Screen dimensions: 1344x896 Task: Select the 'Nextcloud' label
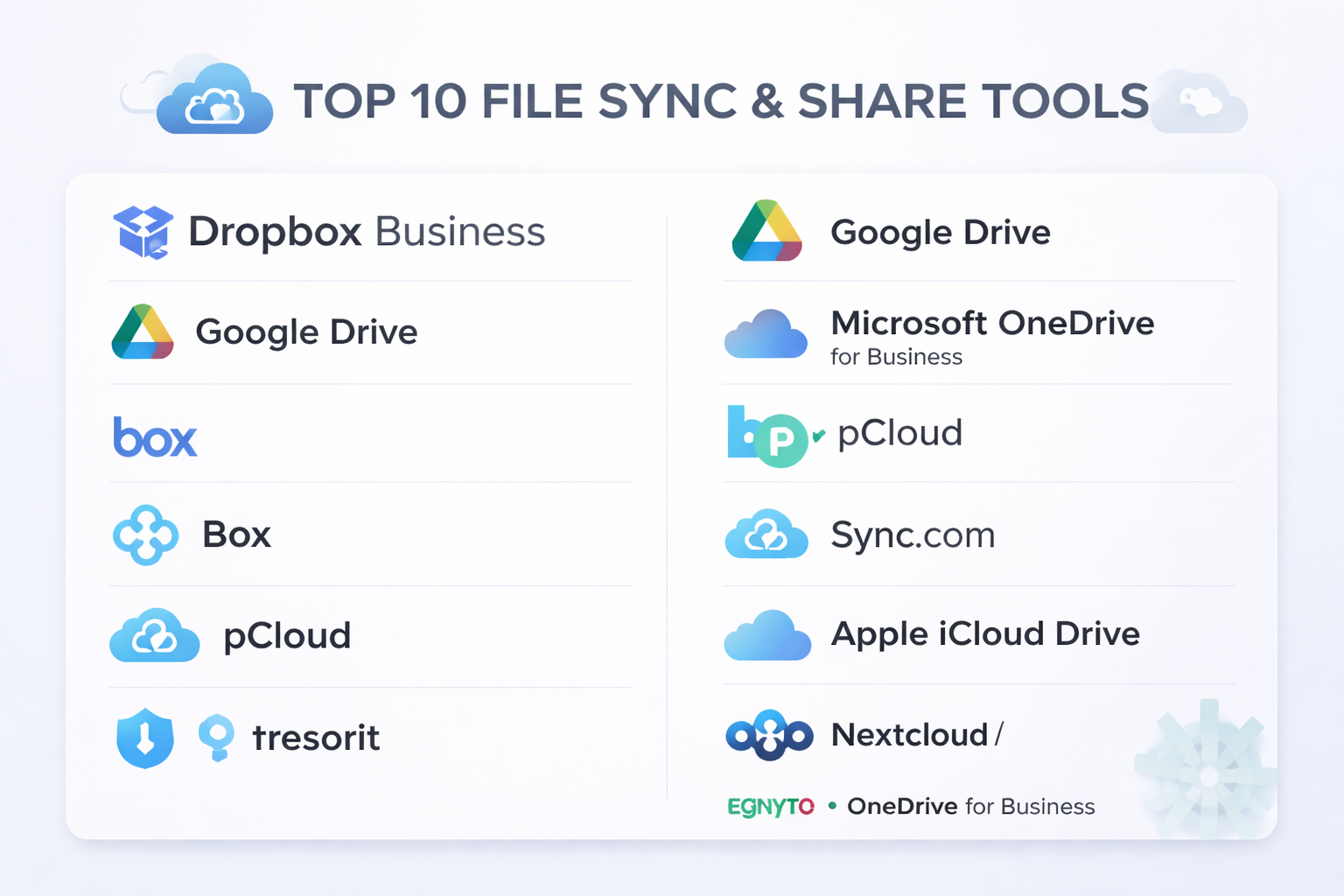tap(909, 735)
